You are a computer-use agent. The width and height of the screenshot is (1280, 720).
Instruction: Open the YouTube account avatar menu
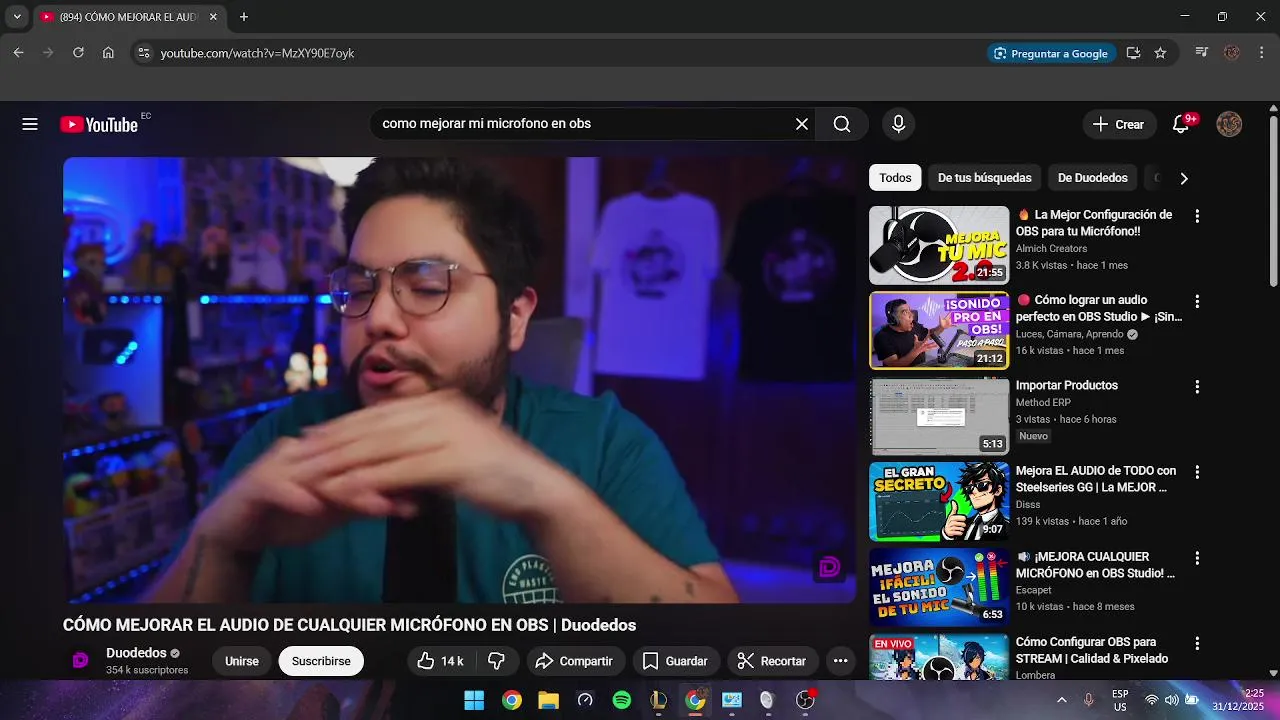pyautogui.click(x=1229, y=124)
